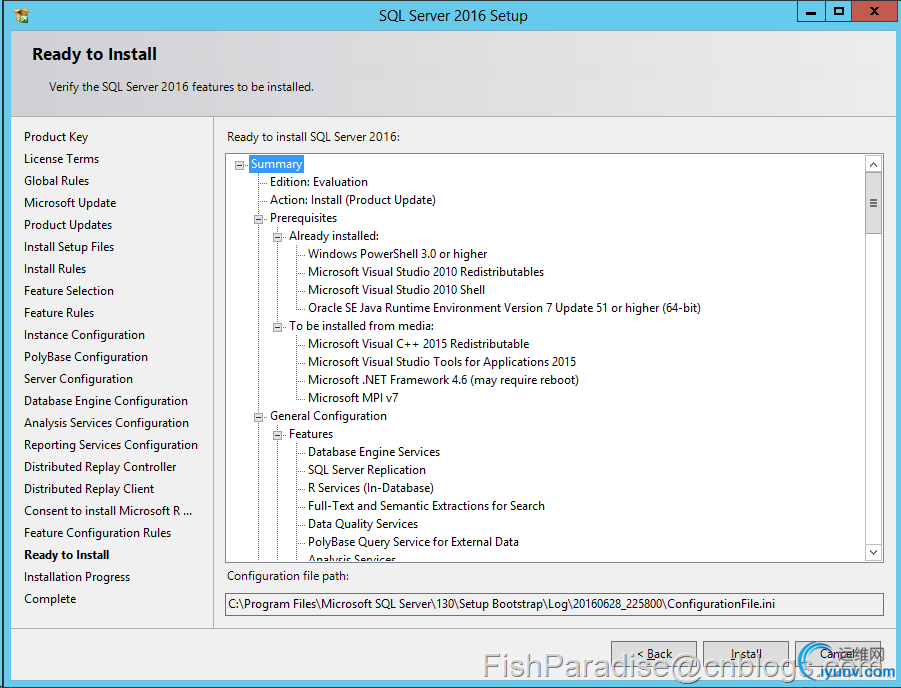901x688 pixels.
Task: Select the Summary root node
Action: click(x=276, y=164)
